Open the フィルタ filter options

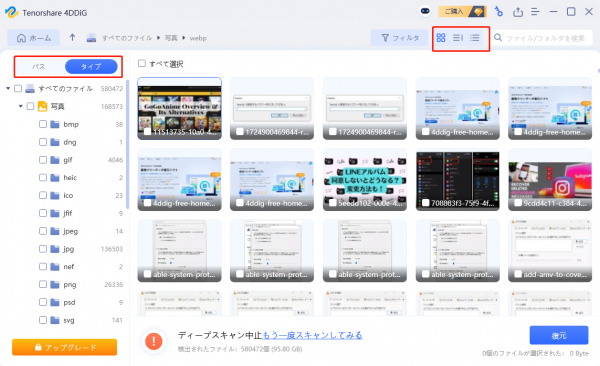click(x=400, y=38)
